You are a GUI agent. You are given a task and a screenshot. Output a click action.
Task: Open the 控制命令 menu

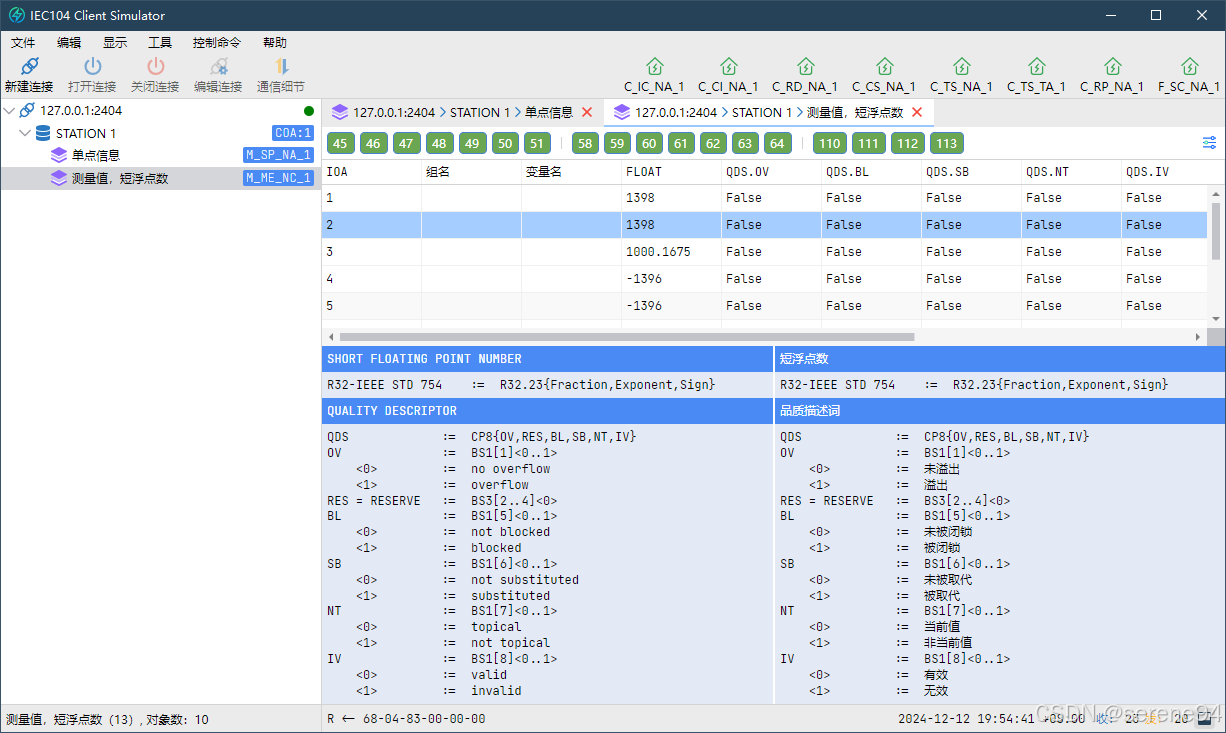click(x=217, y=42)
